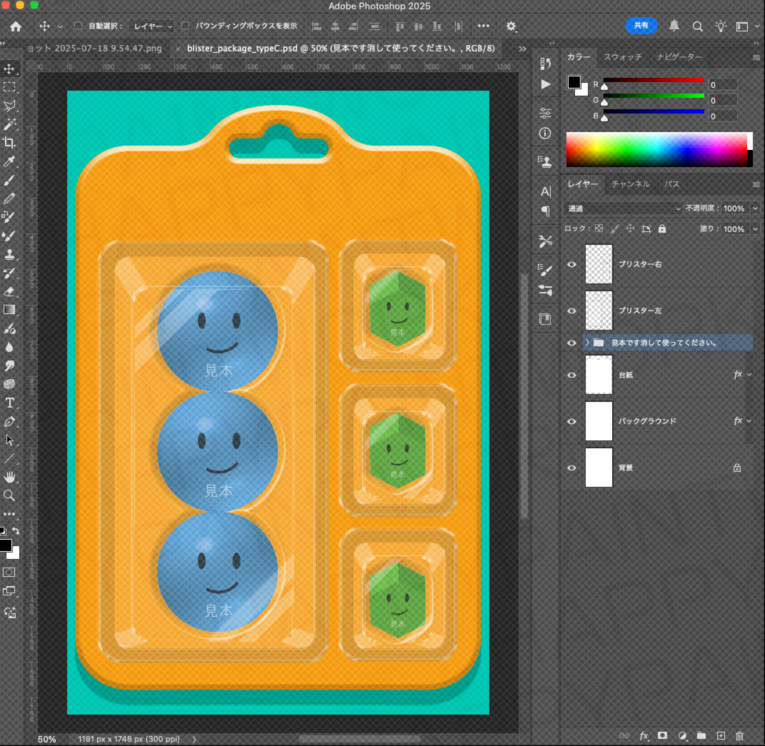Open the 不透明度 opacity dropdown arrow

point(753,208)
